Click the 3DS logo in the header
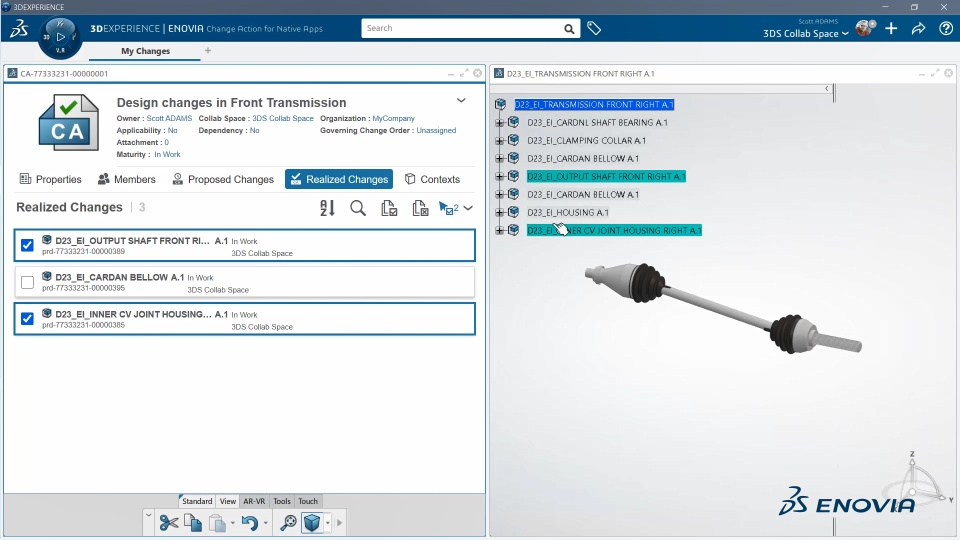Screen dimensions: 960x540 pyautogui.click(x=19, y=29)
